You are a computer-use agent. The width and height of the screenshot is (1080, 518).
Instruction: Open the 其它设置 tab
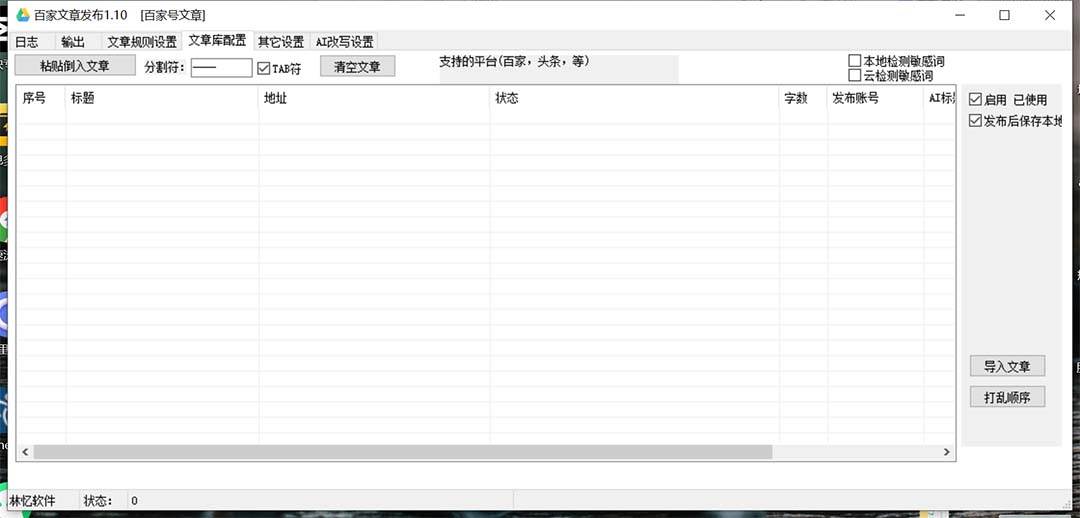[280, 42]
